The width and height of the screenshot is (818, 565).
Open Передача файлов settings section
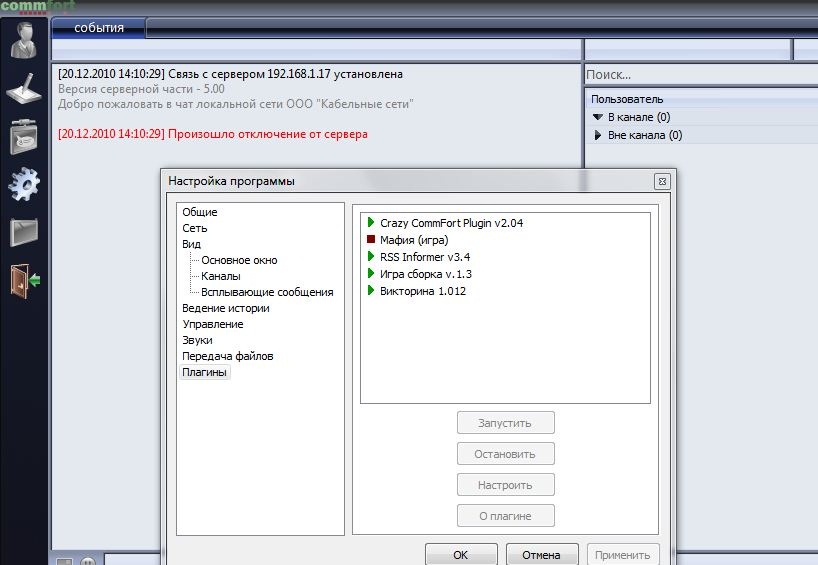(x=227, y=356)
